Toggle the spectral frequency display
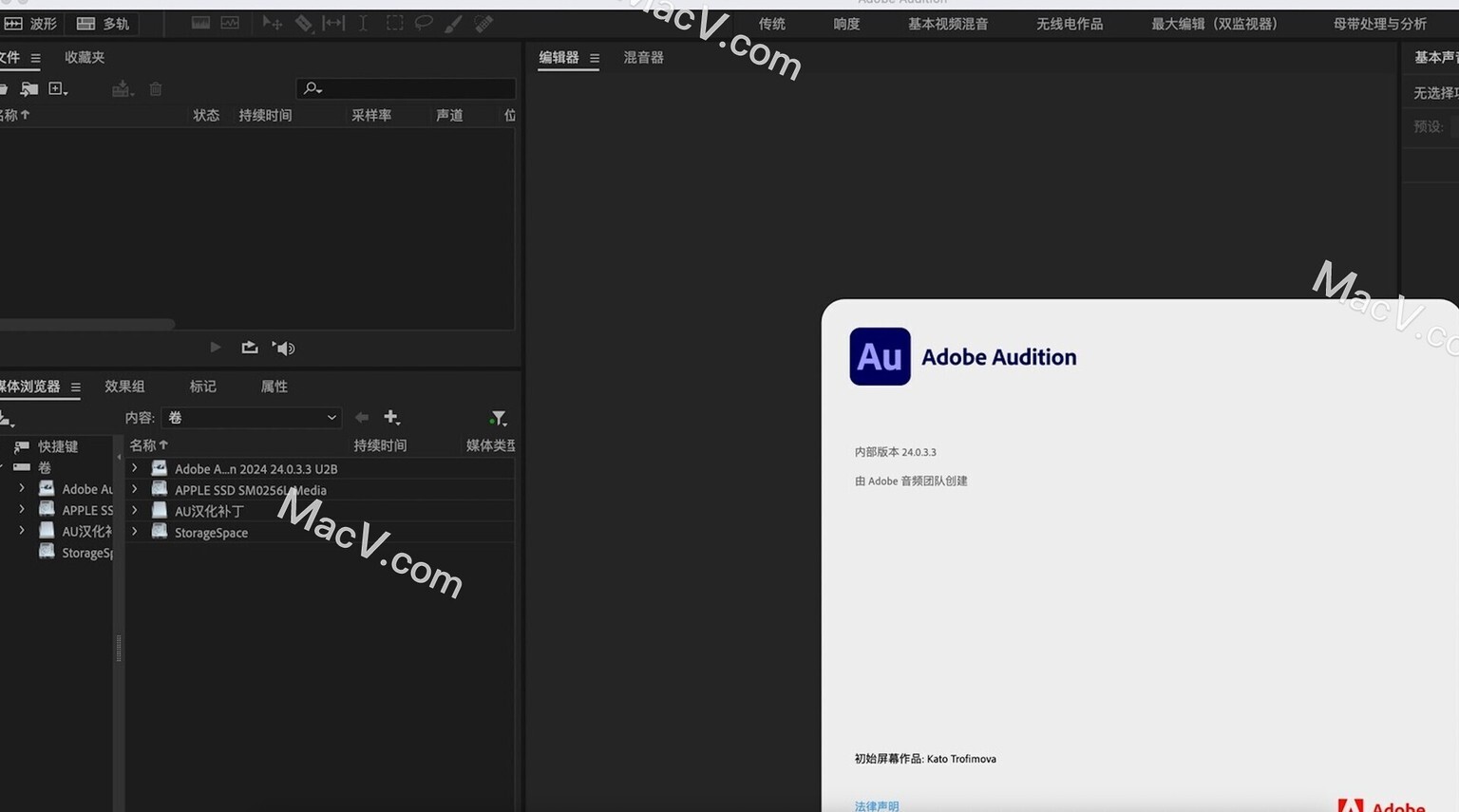This screenshot has height=812, width=1459. coord(200,23)
